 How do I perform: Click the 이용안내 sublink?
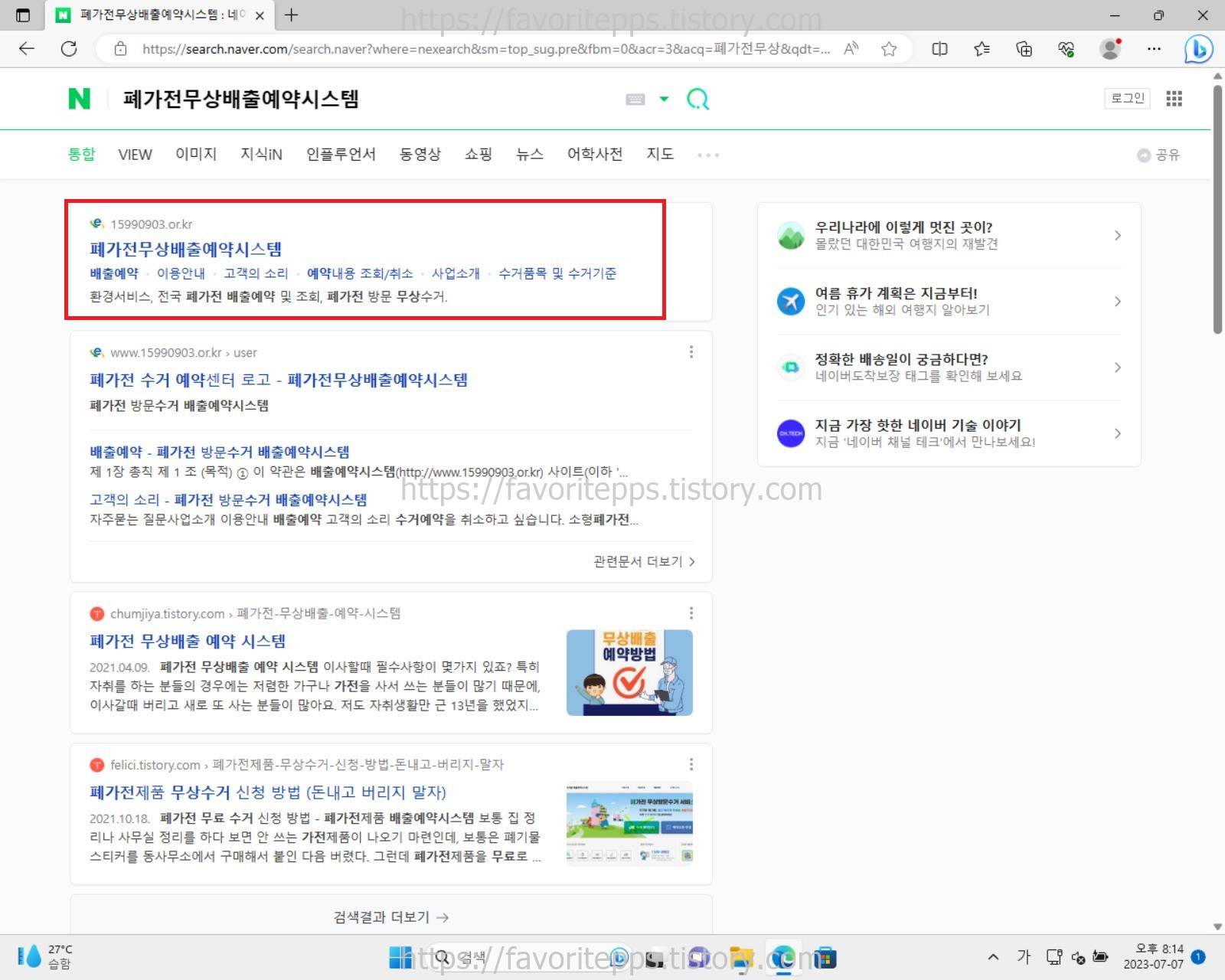click(x=181, y=273)
